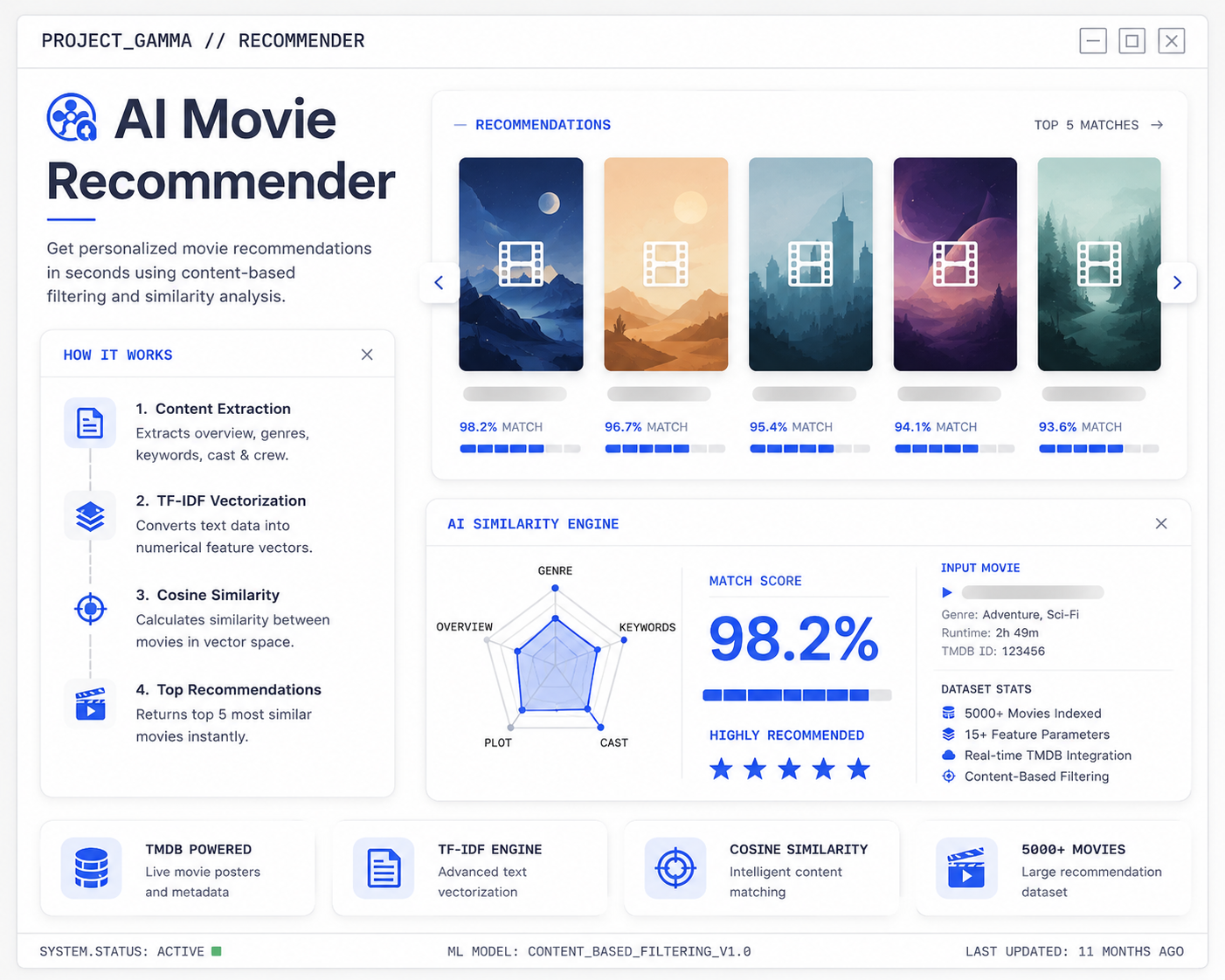Select the 95.4% match city skyline poster
Image resolution: width=1225 pixels, height=980 pixels.
coord(811,264)
